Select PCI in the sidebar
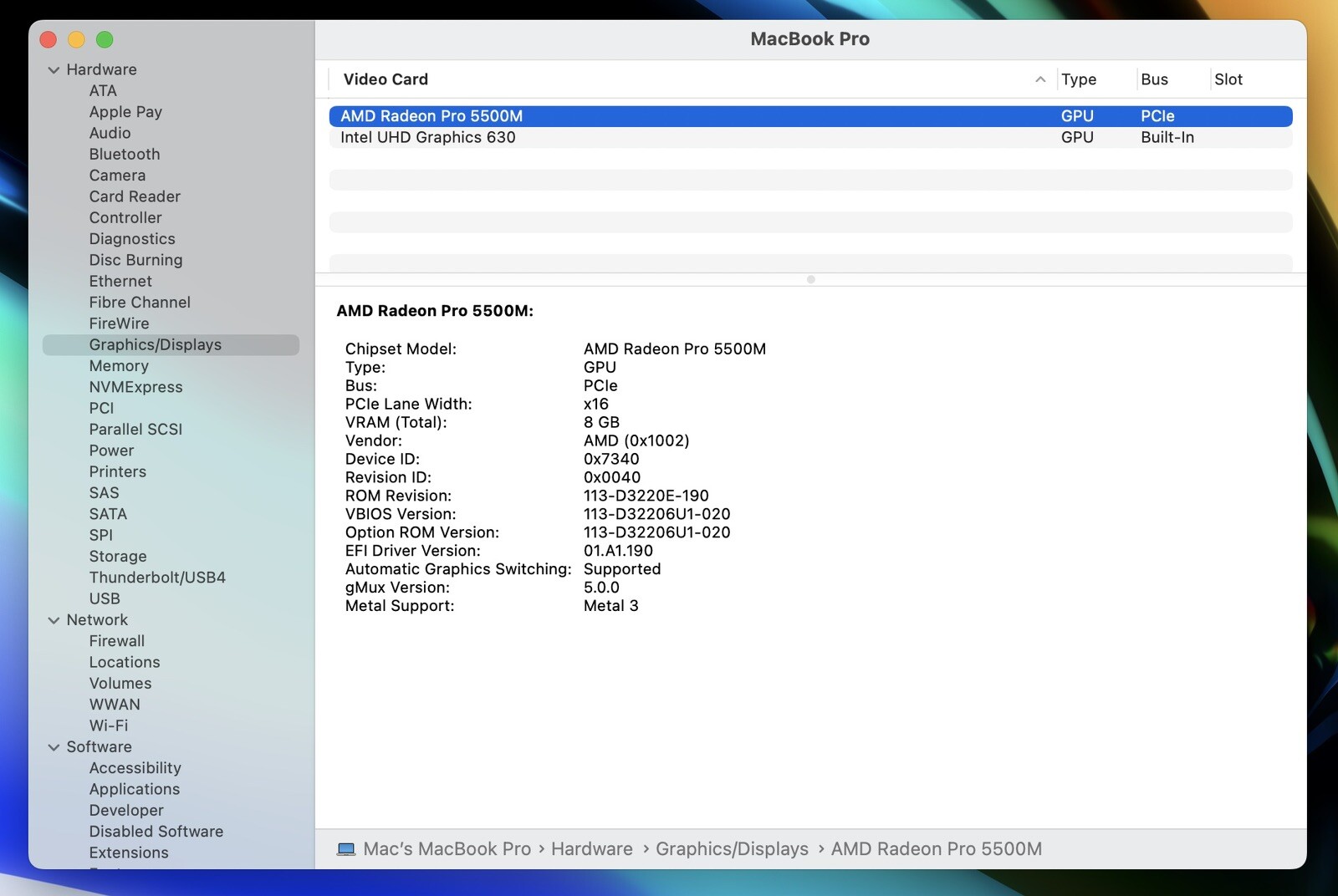Viewport: 1338px width, 896px height. coord(101,408)
